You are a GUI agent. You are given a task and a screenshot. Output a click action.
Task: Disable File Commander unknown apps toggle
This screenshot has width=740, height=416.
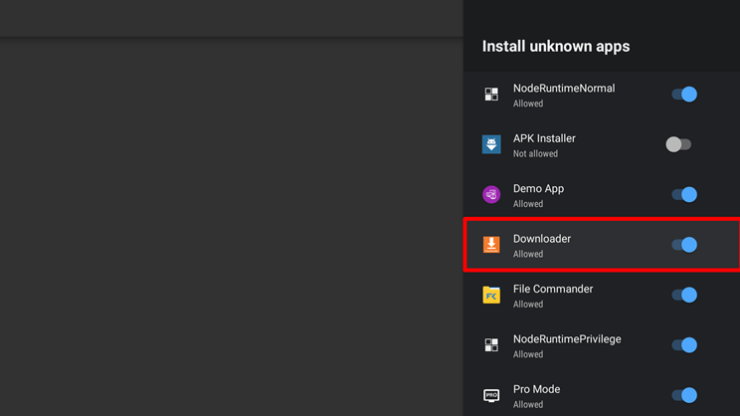(684, 295)
